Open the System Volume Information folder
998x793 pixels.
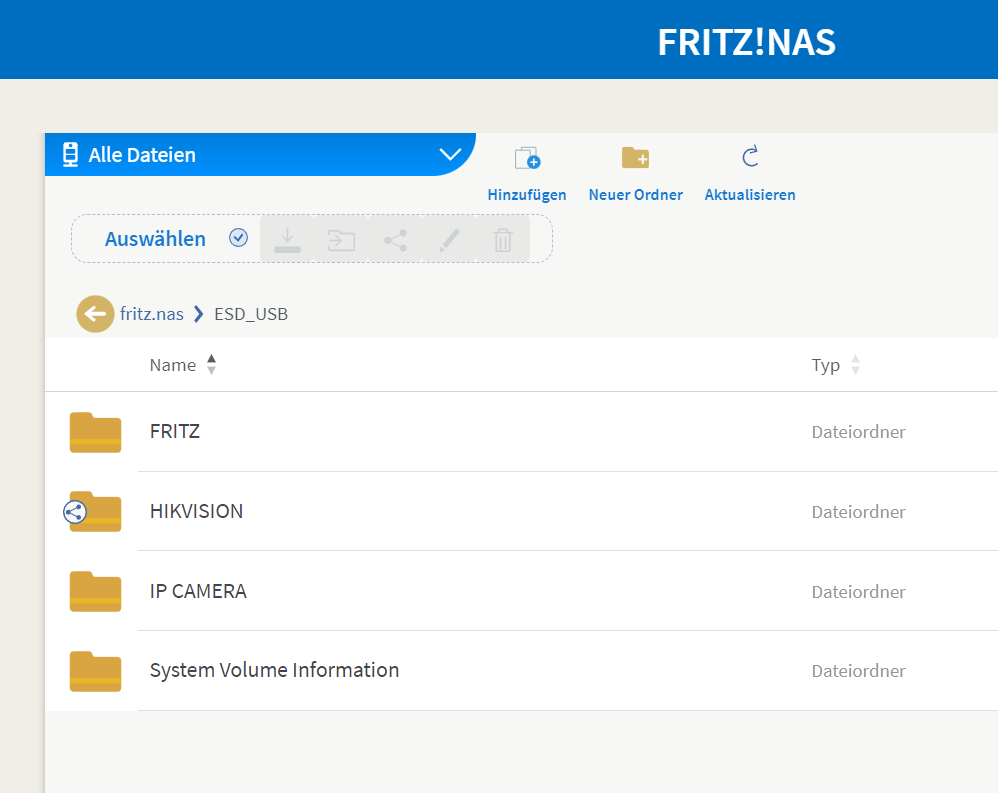pos(274,671)
